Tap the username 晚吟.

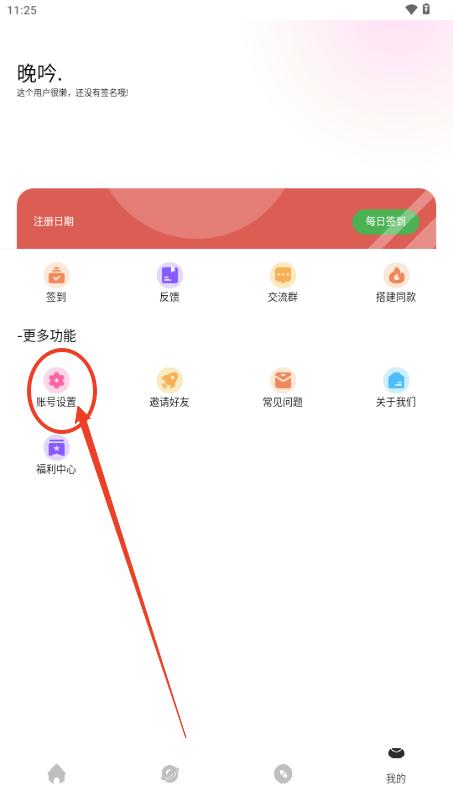pos(40,73)
